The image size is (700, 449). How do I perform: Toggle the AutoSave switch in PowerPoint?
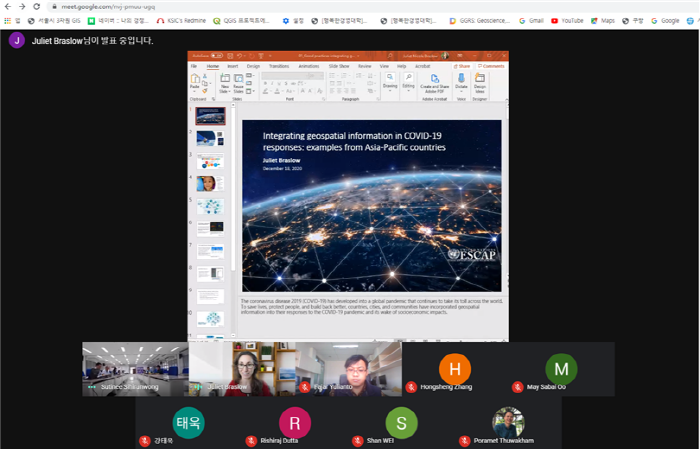point(217,55)
